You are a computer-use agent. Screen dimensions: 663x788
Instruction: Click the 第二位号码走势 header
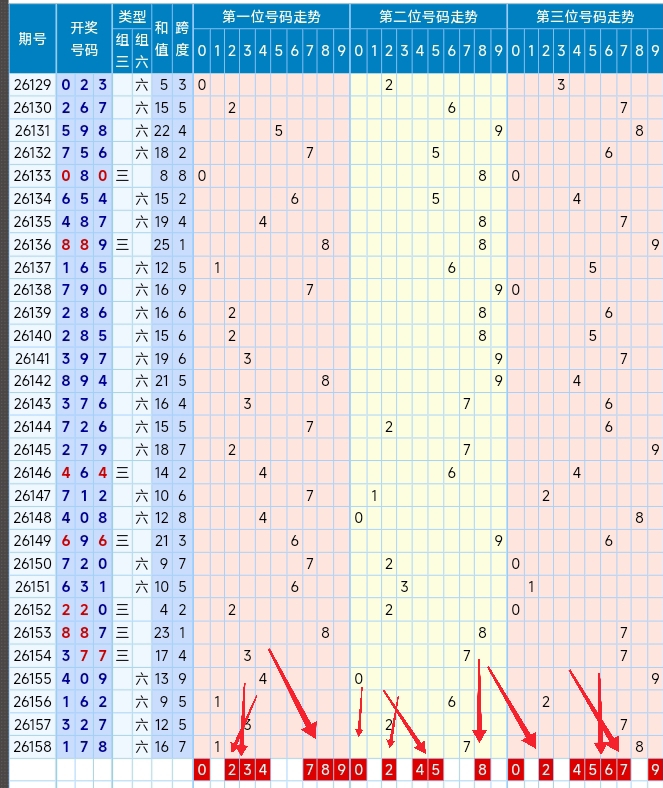point(428,17)
